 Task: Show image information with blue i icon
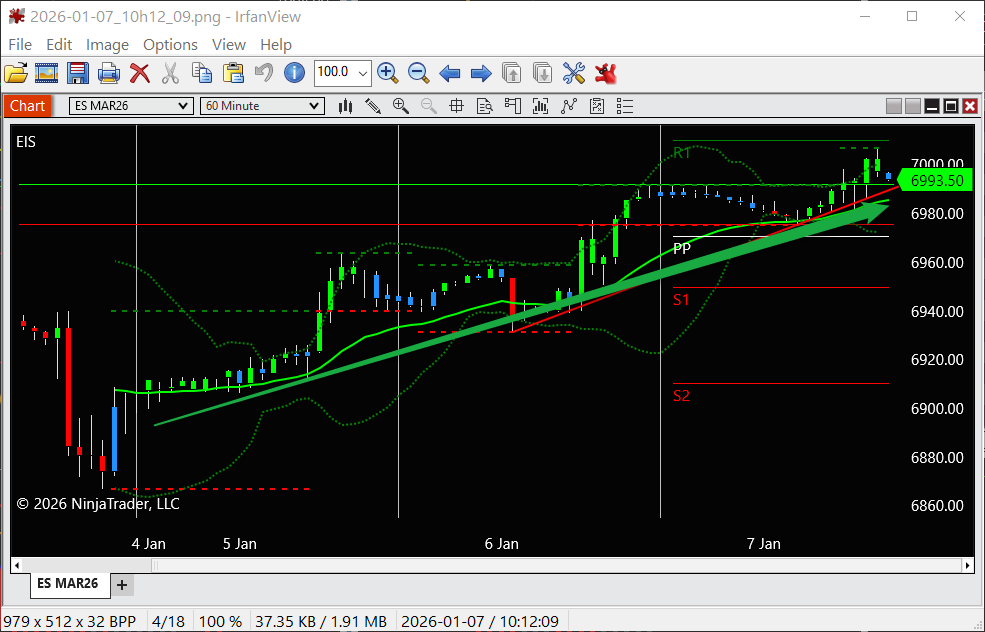click(x=294, y=74)
